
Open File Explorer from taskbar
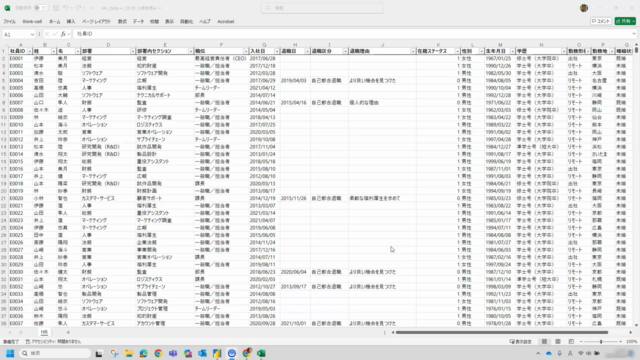point(129,353)
